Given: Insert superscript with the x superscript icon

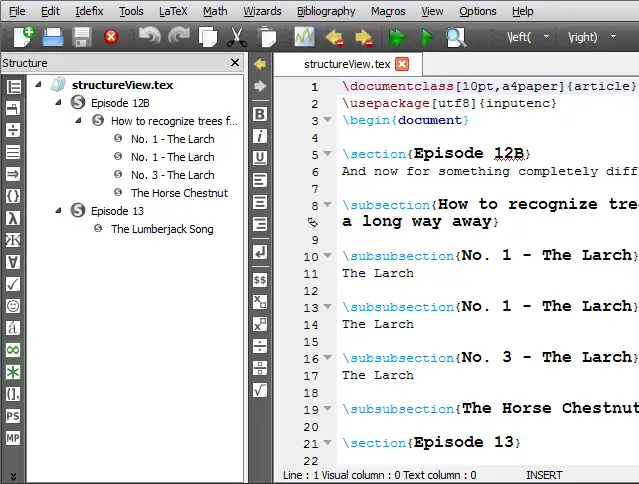Looking at the screenshot, I should (260, 324).
